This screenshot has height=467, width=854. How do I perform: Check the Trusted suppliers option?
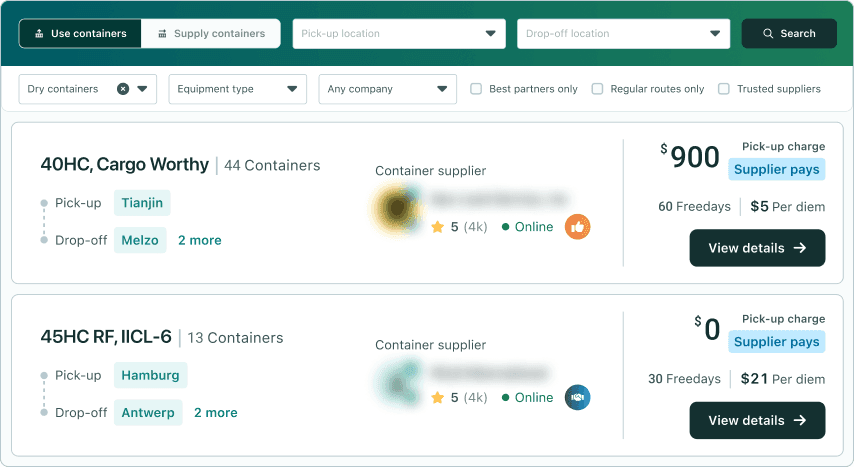[724, 89]
